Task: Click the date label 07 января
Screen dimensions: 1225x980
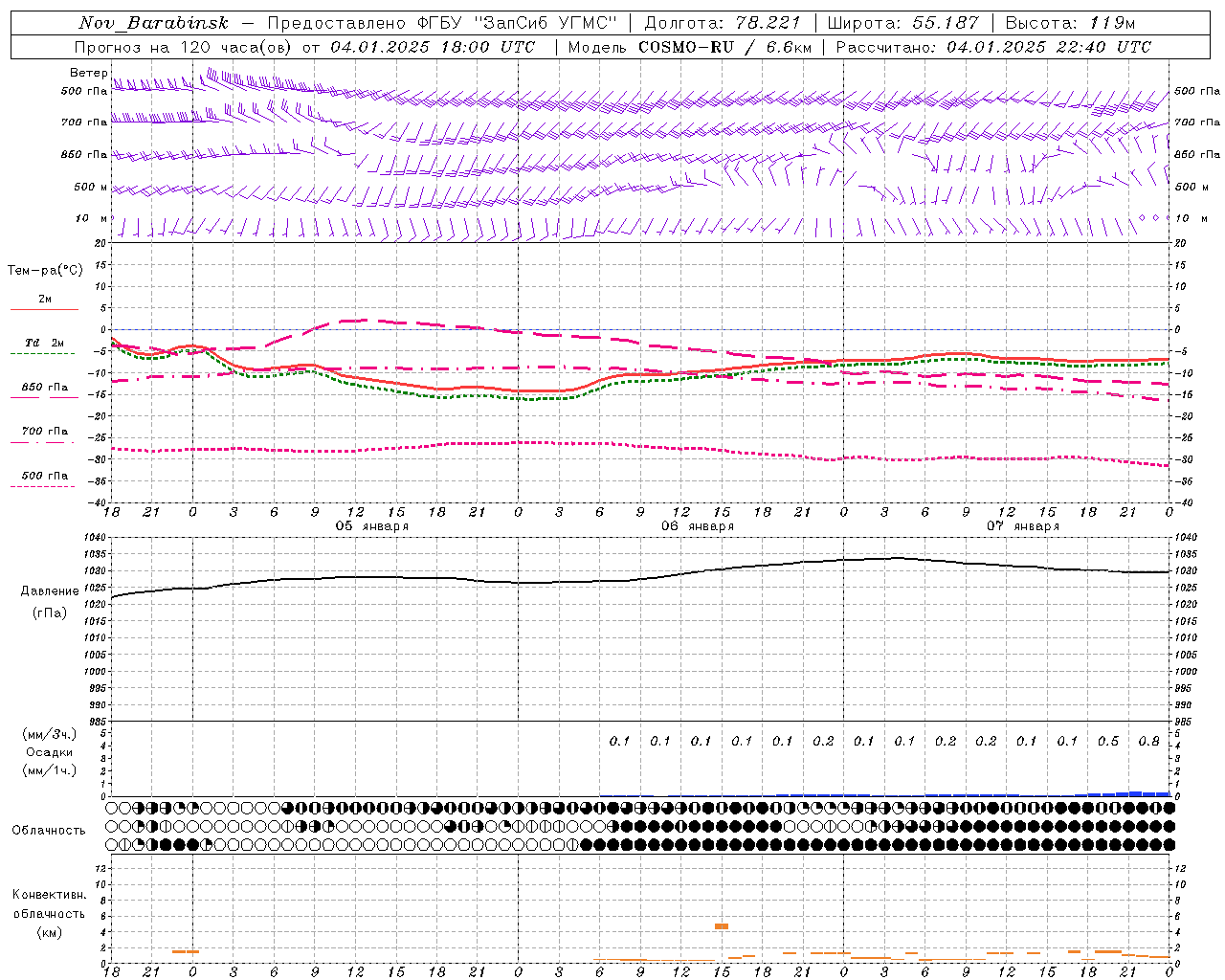Action: (1023, 526)
